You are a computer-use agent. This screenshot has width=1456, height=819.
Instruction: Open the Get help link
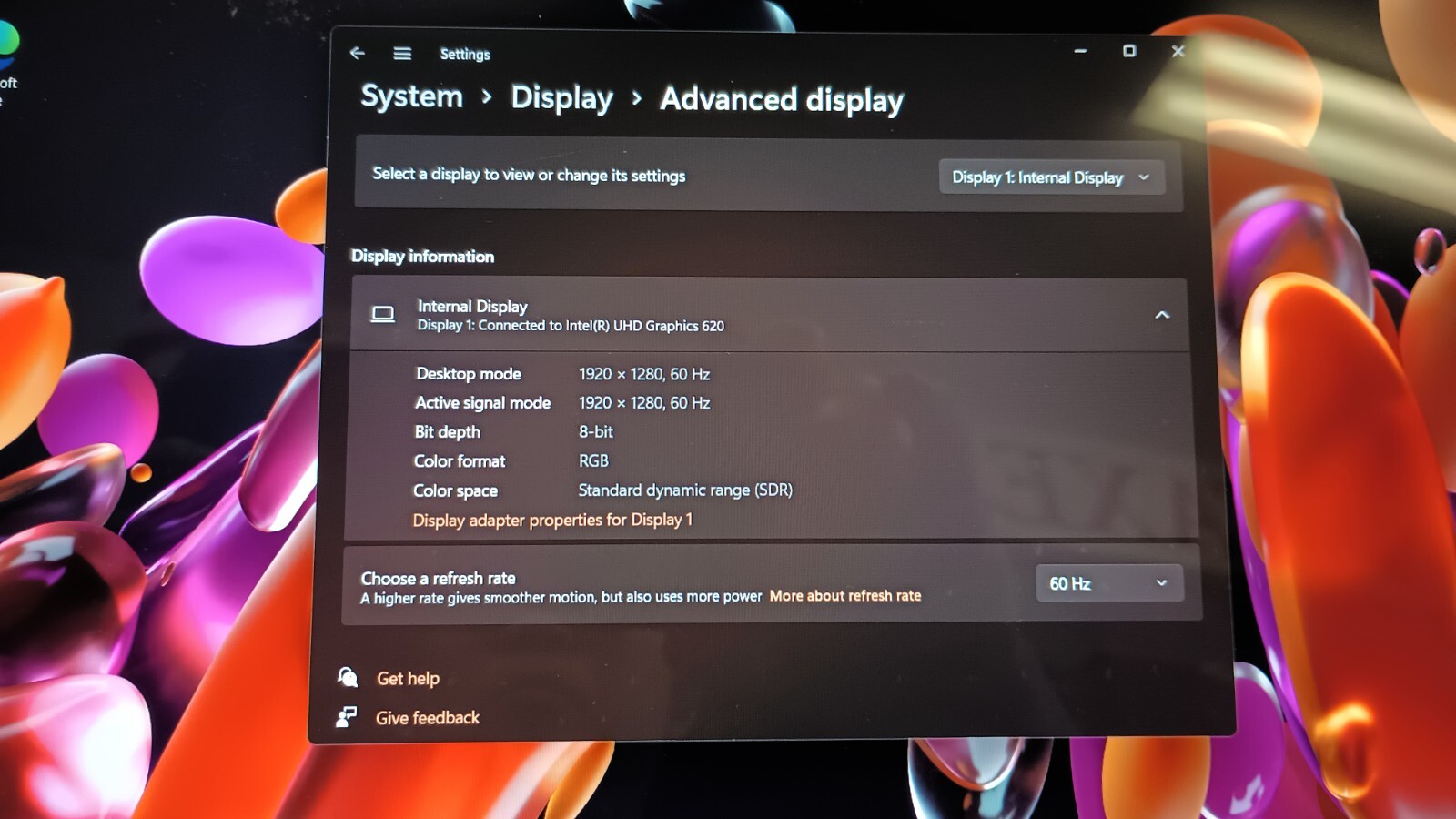[408, 678]
